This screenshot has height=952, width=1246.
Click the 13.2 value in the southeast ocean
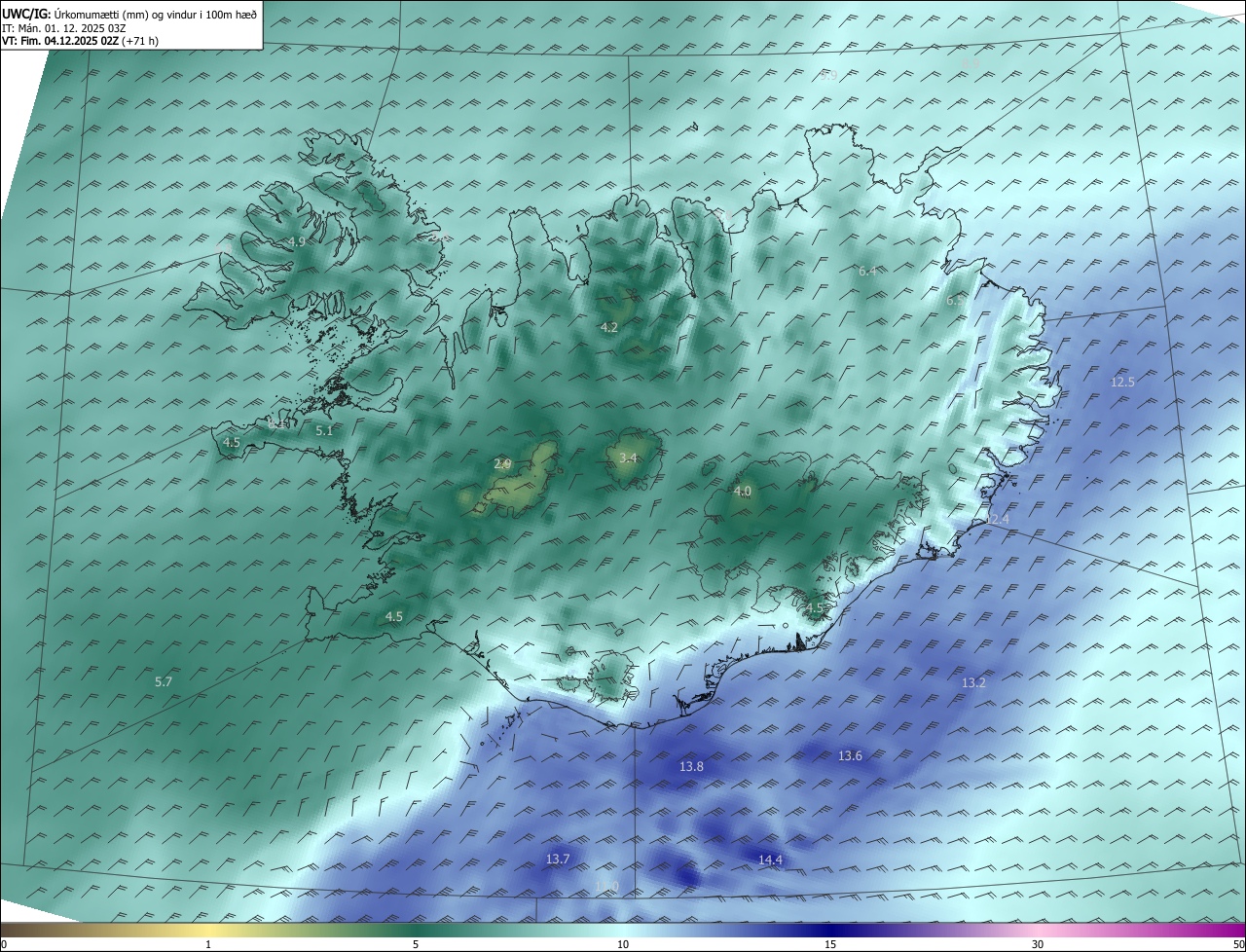973,683
